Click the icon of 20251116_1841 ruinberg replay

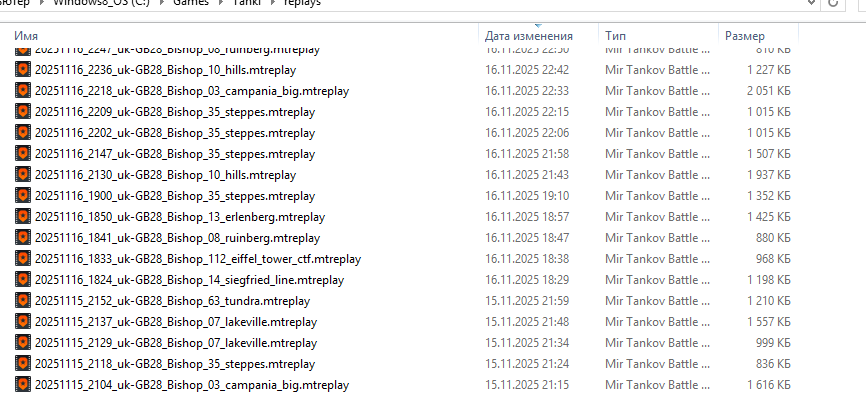[23, 237]
